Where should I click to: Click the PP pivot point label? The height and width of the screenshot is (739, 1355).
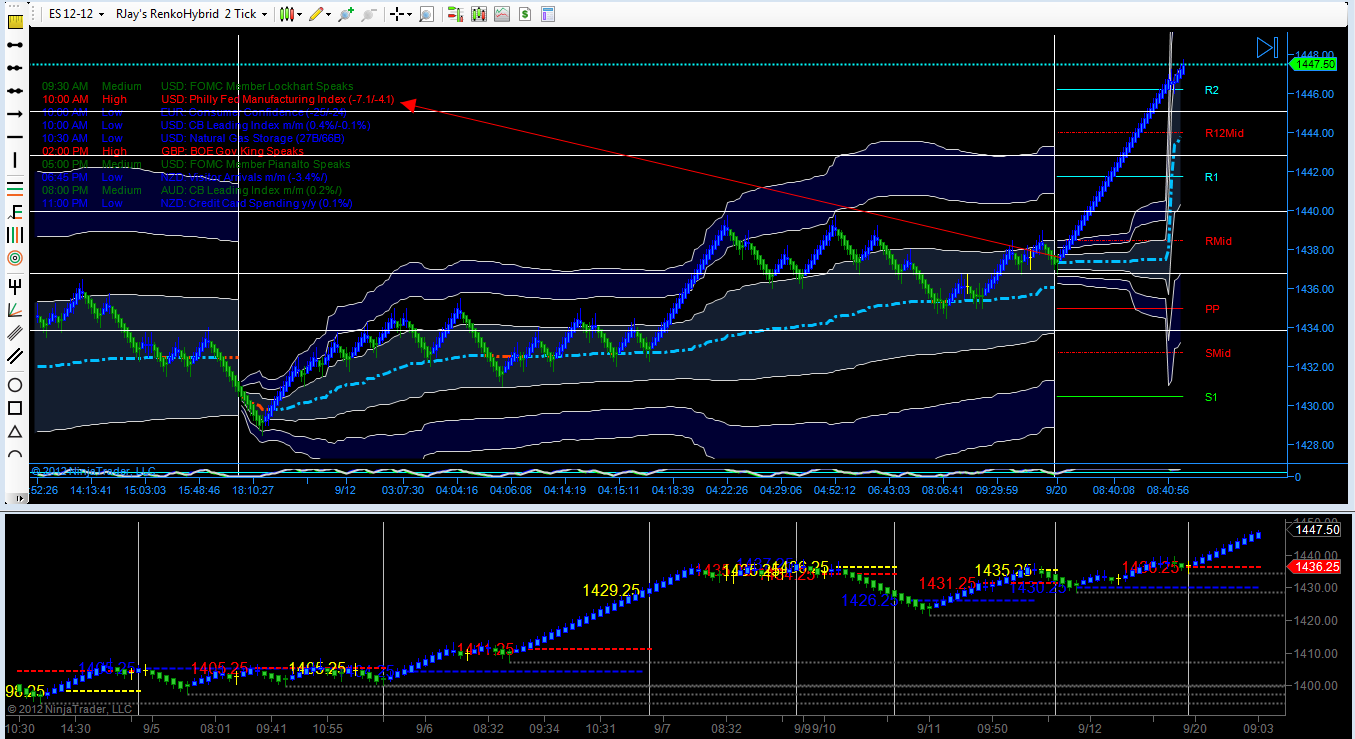click(1212, 309)
